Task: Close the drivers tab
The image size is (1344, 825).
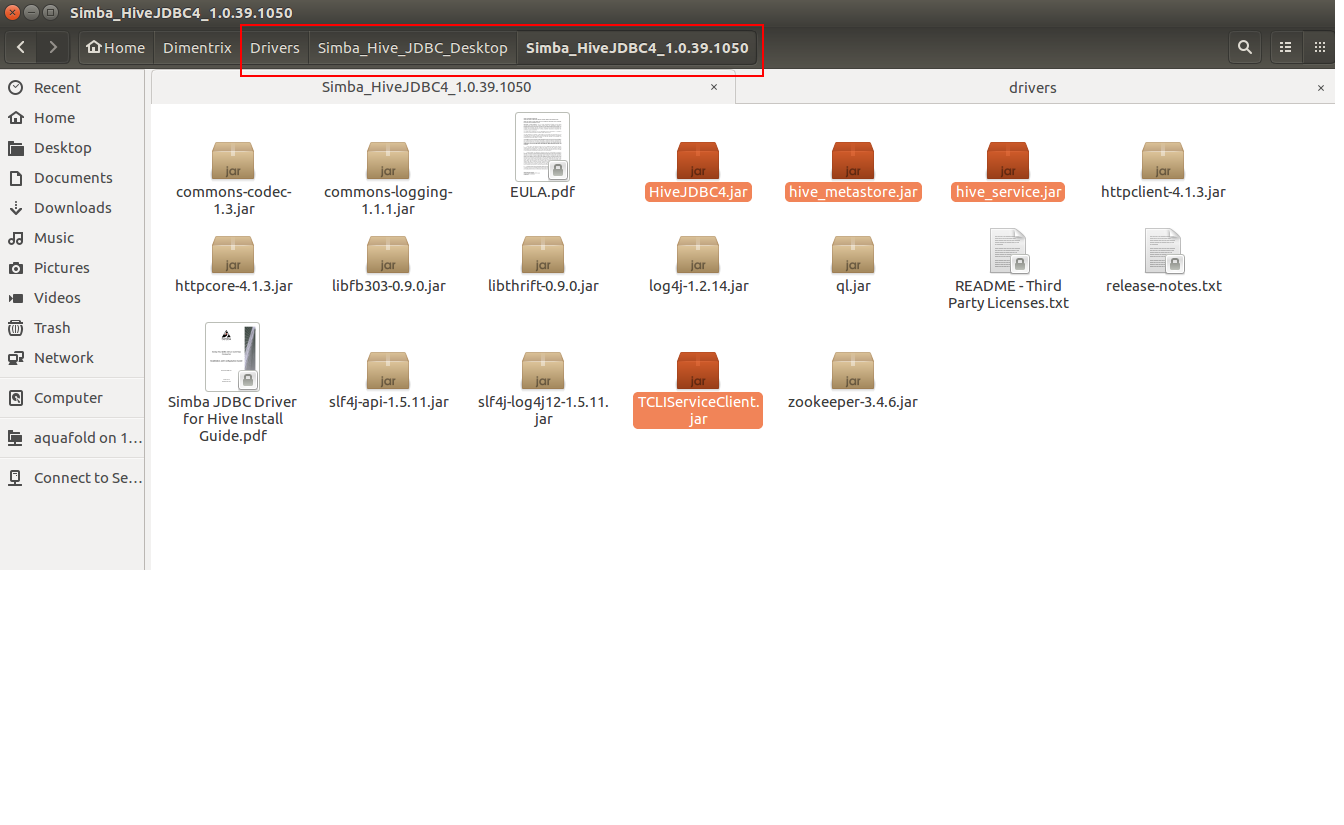Action: (x=1320, y=88)
